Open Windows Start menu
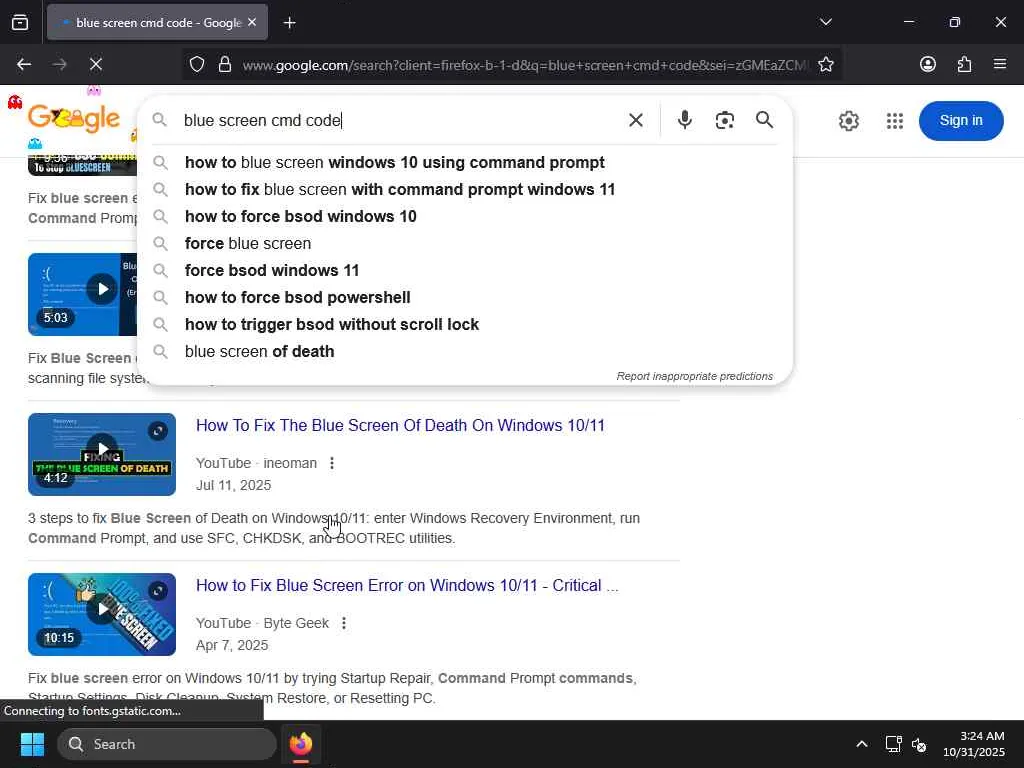This screenshot has height=768, width=1024. [x=32, y=744]
